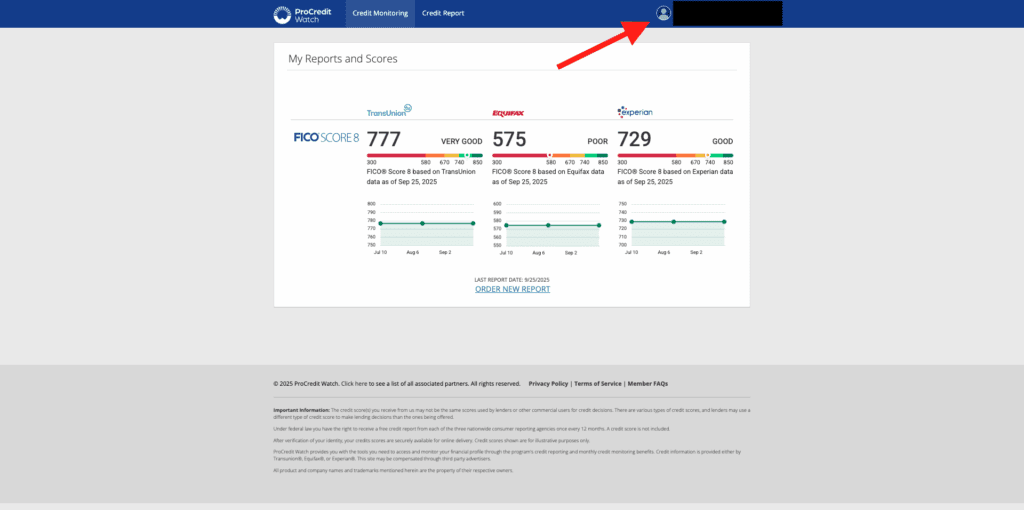The width and height of the screenshot is (1024, 510).
Task: Click the FICO Score 8 logo
Action: coord(326,137)
